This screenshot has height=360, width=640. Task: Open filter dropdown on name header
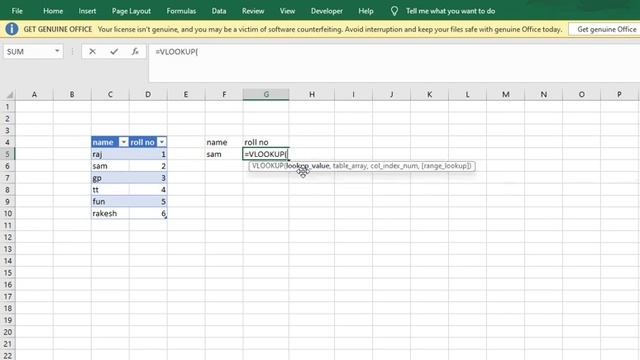[123, 142]
